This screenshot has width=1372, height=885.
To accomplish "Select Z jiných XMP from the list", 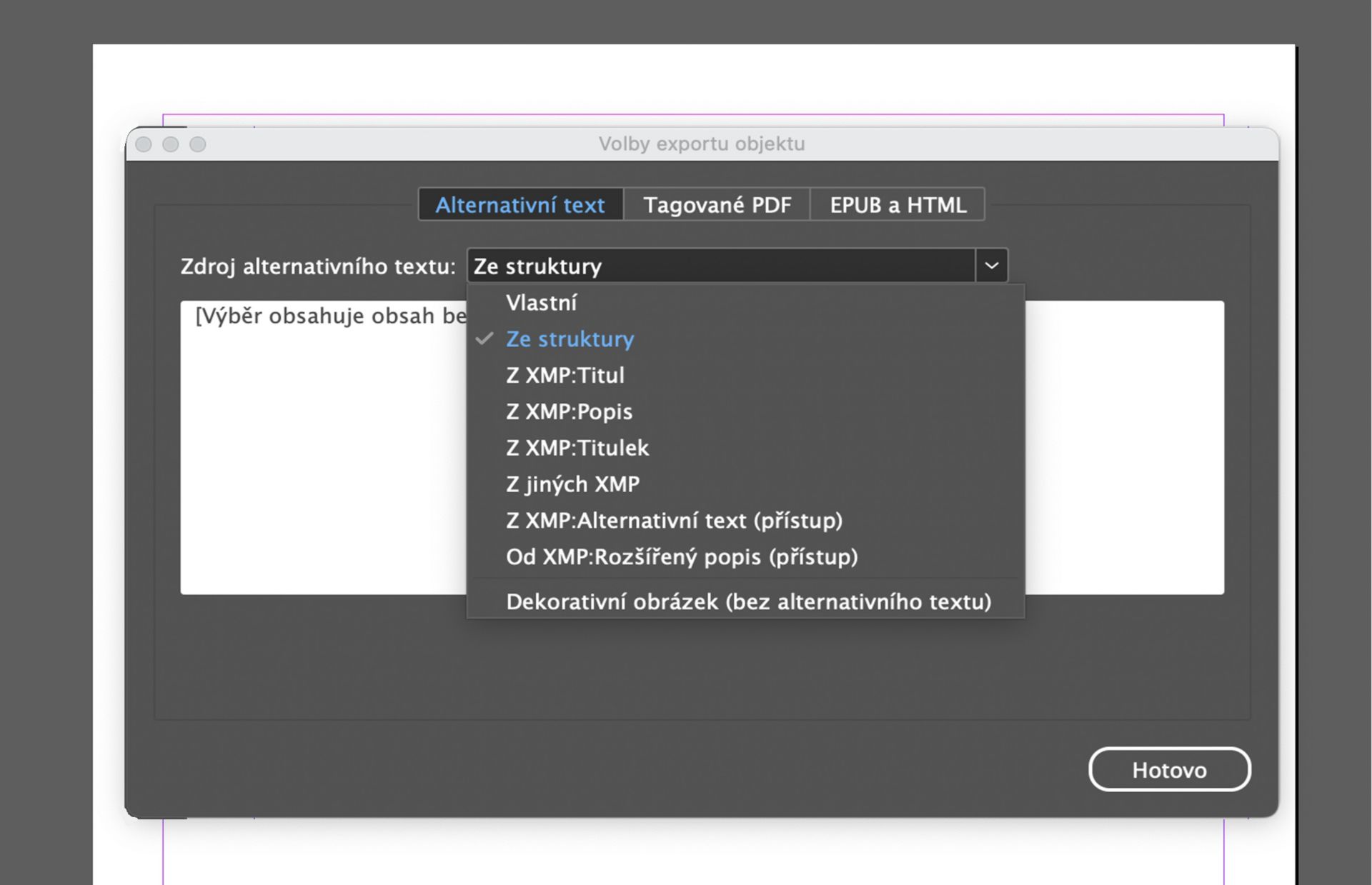I will pyautogui.click(x=572, y=484).
